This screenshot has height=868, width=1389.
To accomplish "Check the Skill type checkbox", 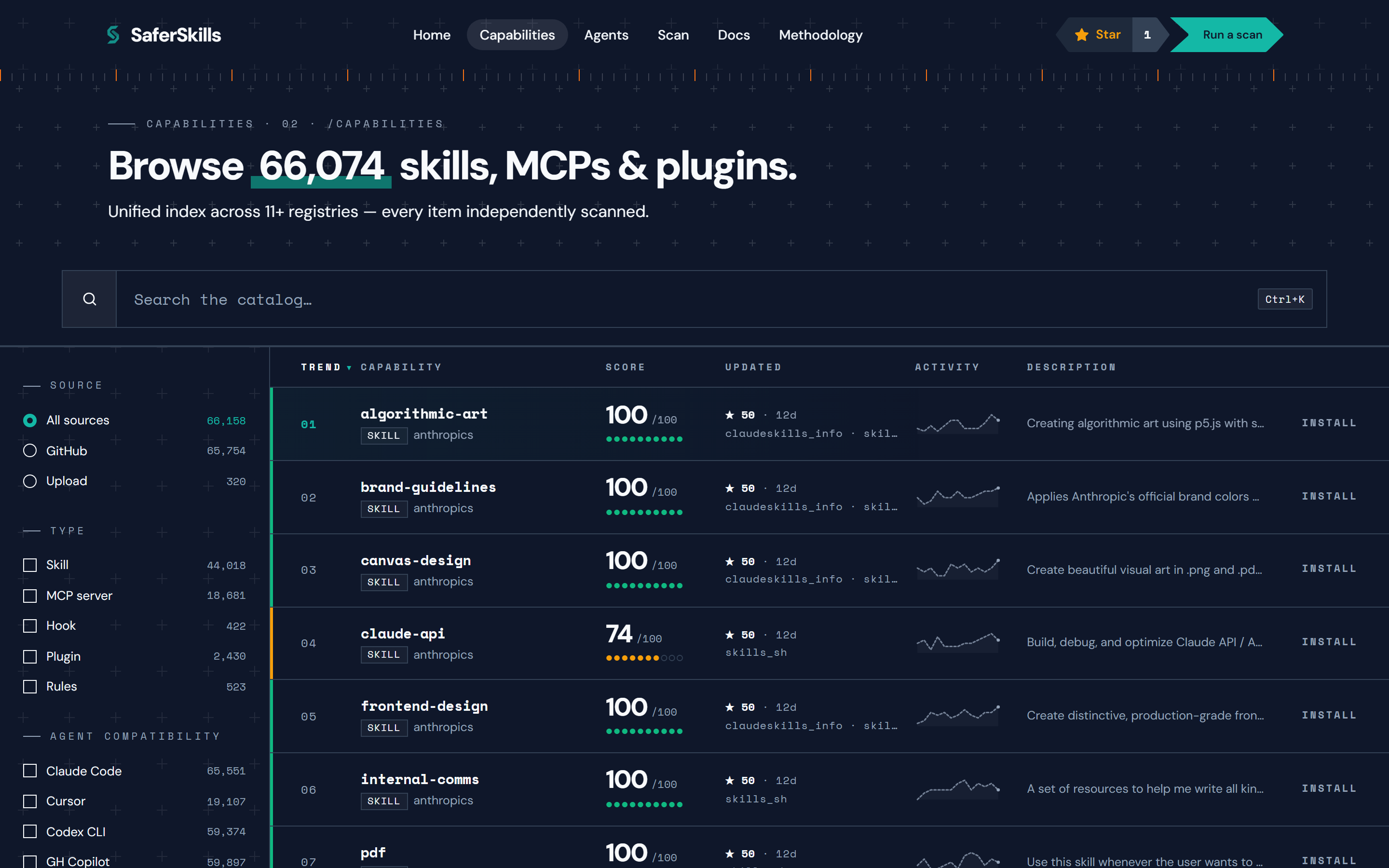I will [x=30, y=565].
